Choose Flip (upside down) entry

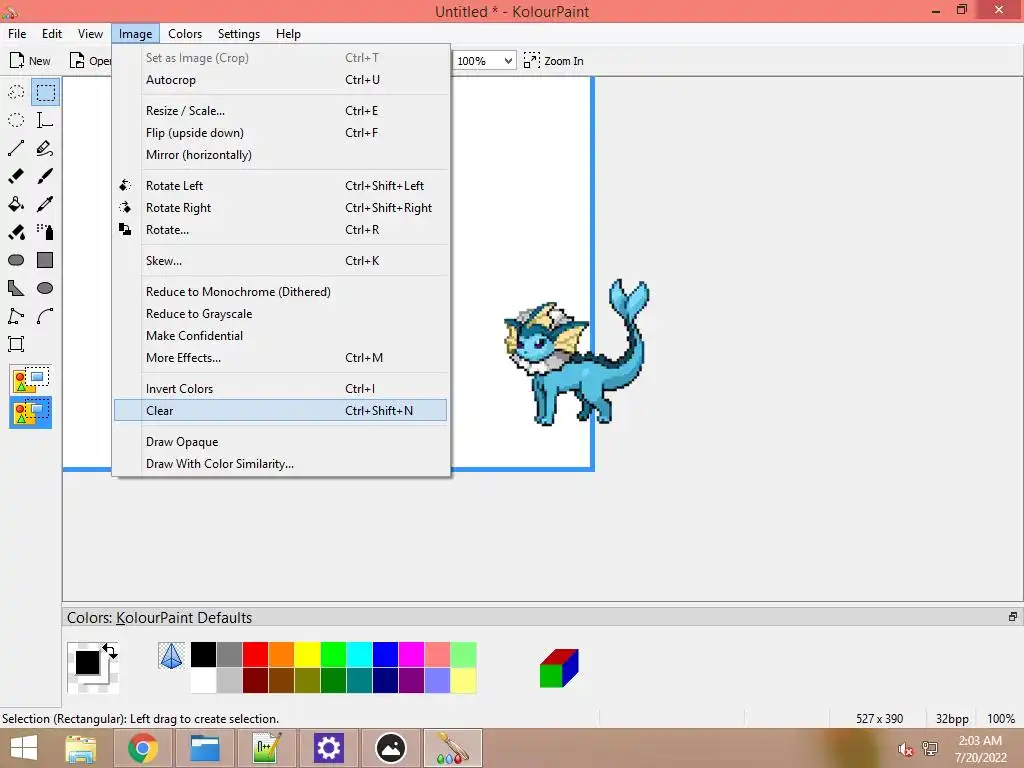pos(280,133)
